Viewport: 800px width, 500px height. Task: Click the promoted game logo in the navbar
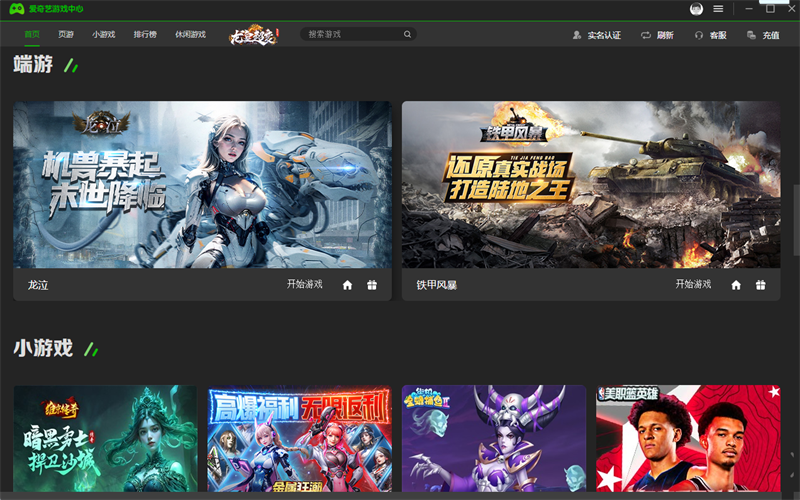(x=254, y=35)
